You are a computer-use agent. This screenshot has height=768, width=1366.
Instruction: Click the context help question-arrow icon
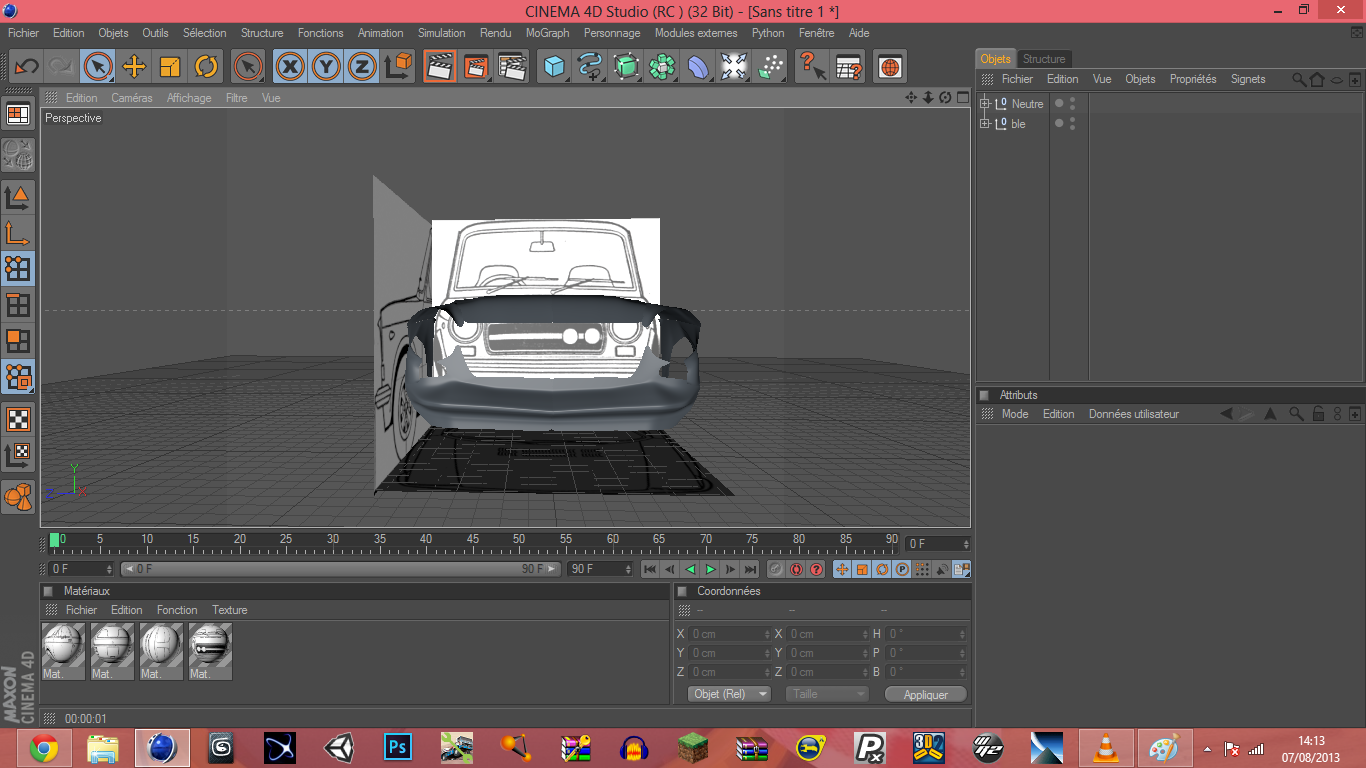(812, 67)
